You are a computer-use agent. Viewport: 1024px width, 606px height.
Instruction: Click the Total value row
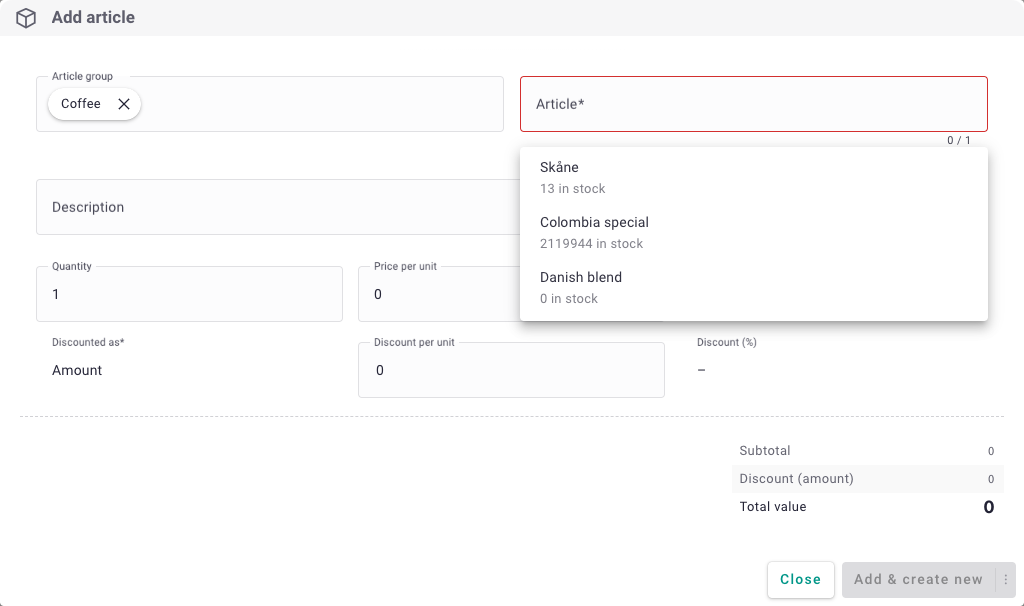[866, 507]
